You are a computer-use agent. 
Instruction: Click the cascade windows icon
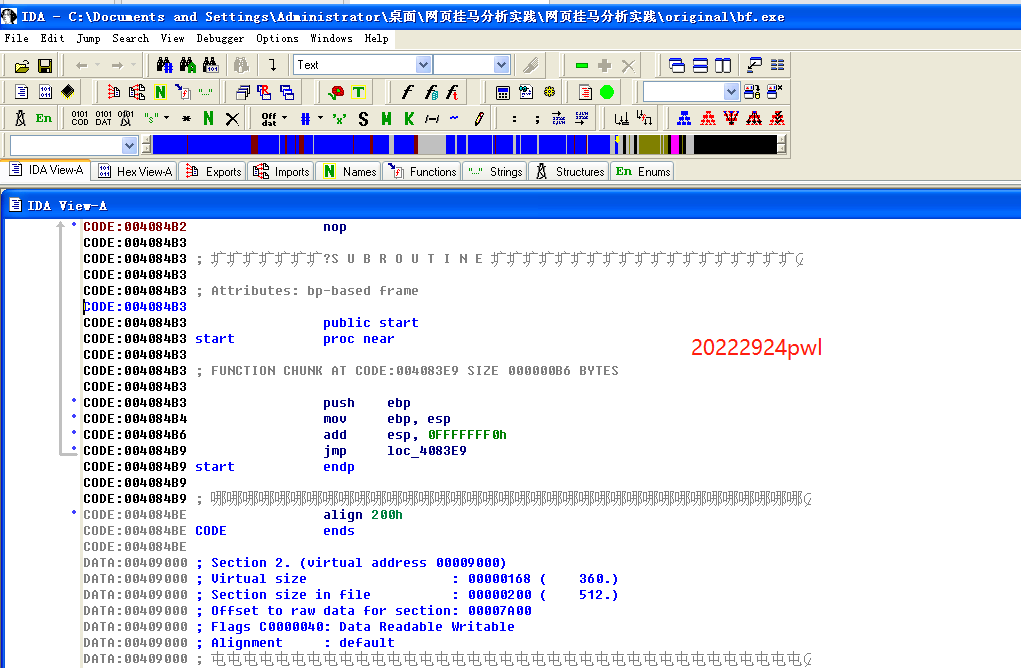tap(677, 66)
